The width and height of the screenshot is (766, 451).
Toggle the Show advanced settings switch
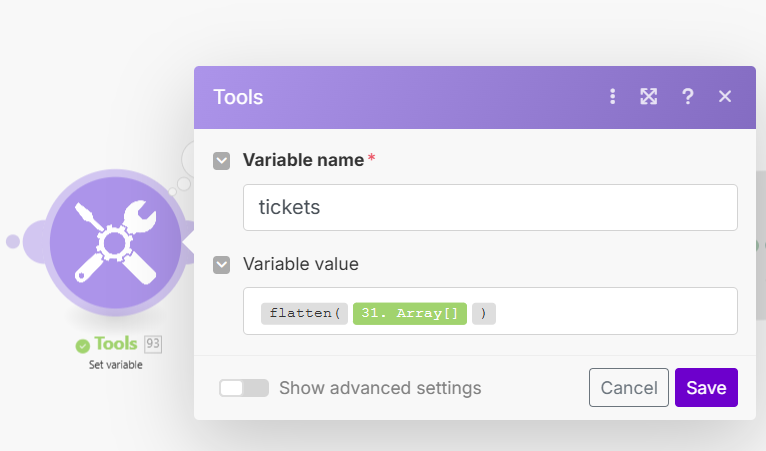(x=244, y=388)
